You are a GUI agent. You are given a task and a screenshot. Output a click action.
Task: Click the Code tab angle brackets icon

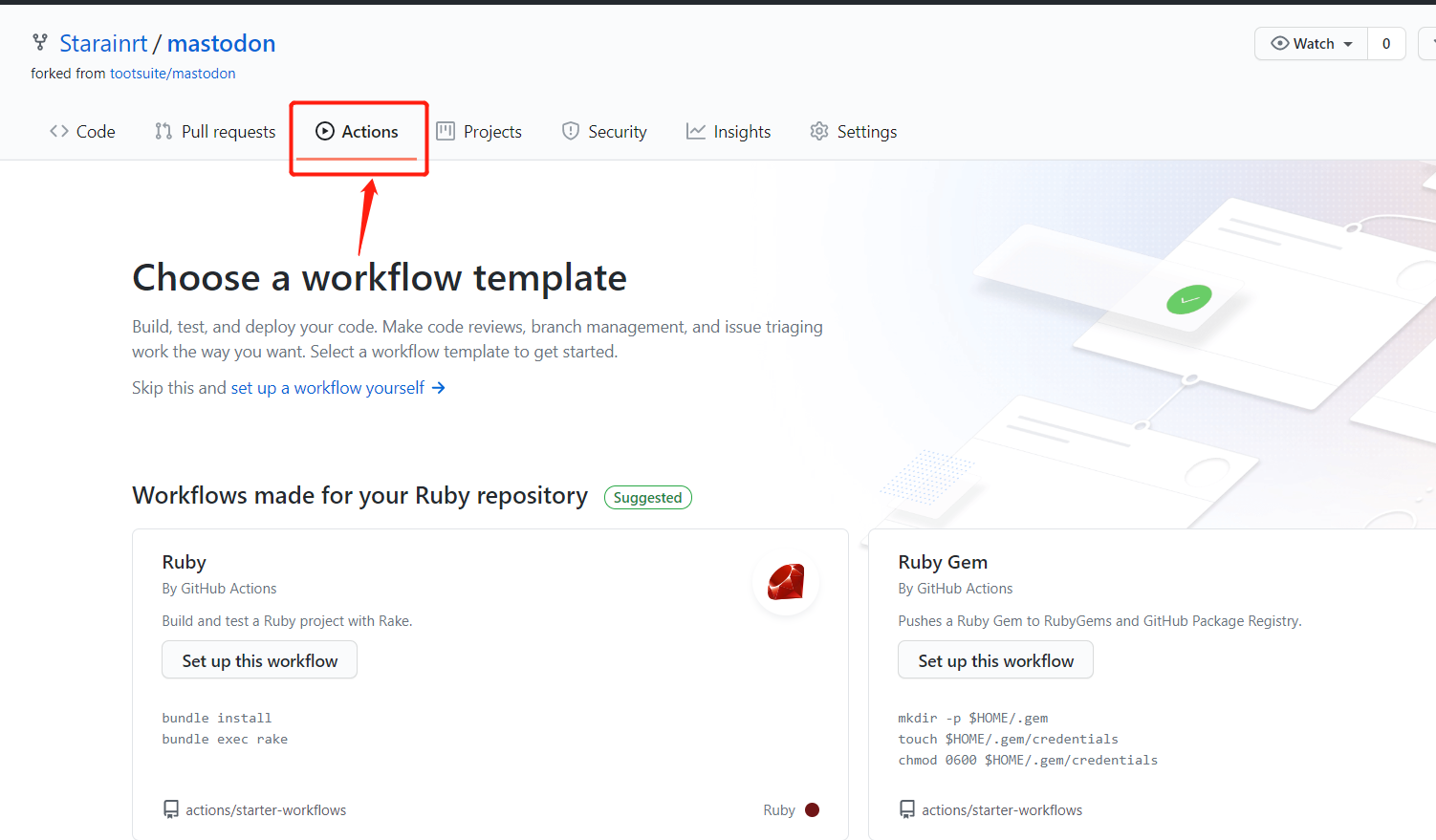pos(59,131)
